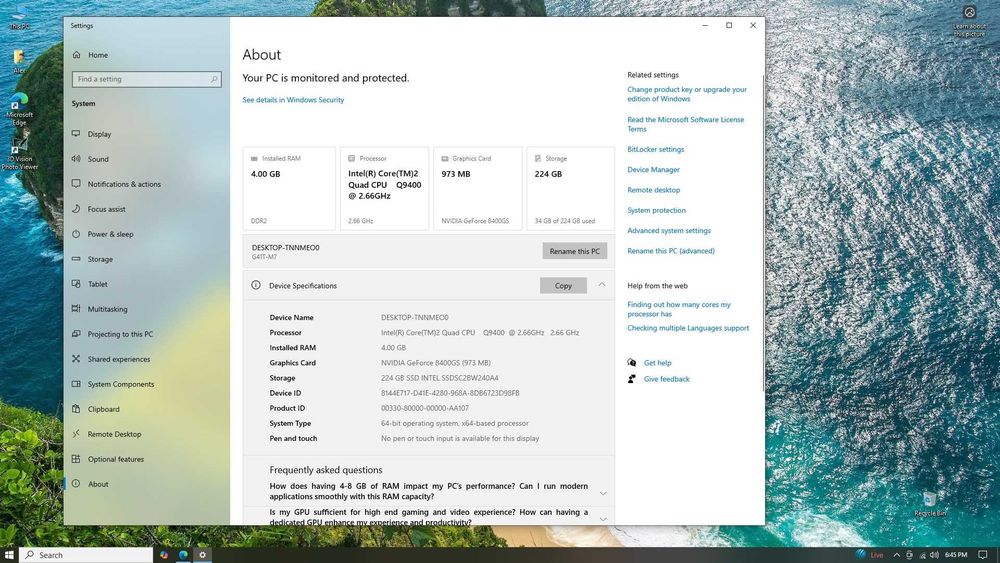Click the Tablet sidebar icon
The image size is (1000, 563).
click(76, 284)
